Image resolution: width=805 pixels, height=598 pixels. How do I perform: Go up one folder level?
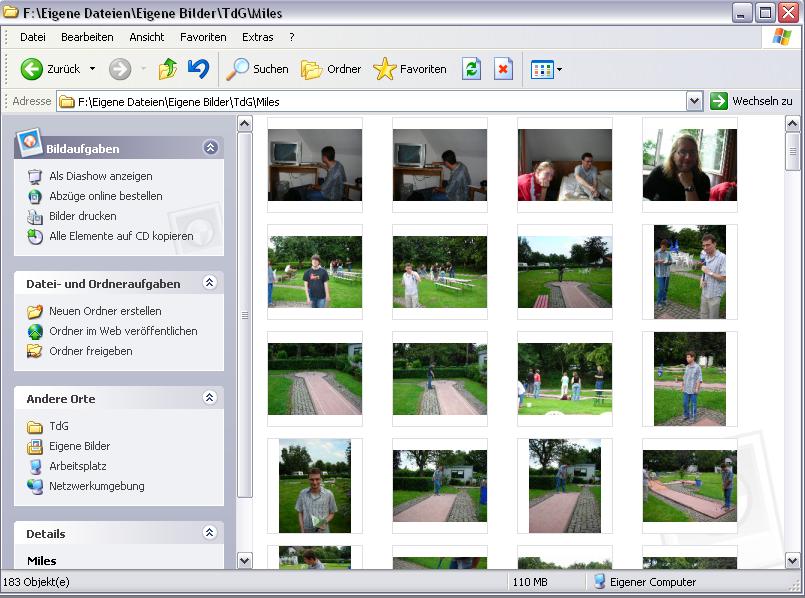coord(168,69)
